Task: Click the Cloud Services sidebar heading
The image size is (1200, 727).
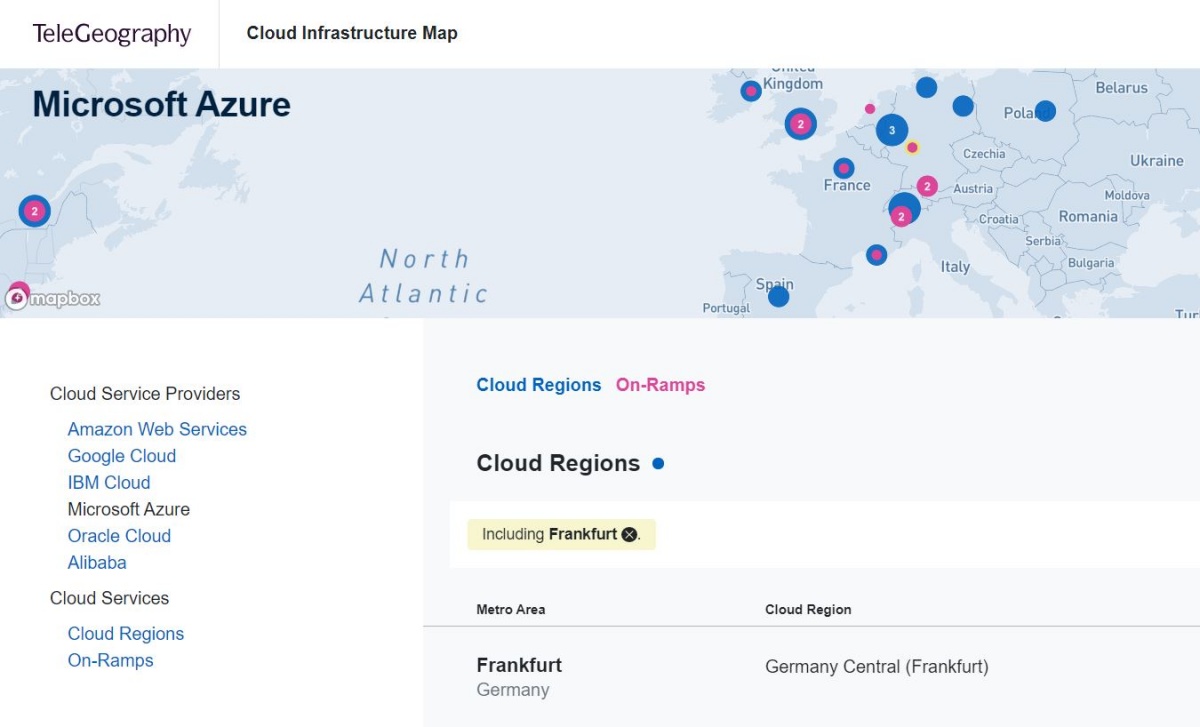Action: click(110, 598)
